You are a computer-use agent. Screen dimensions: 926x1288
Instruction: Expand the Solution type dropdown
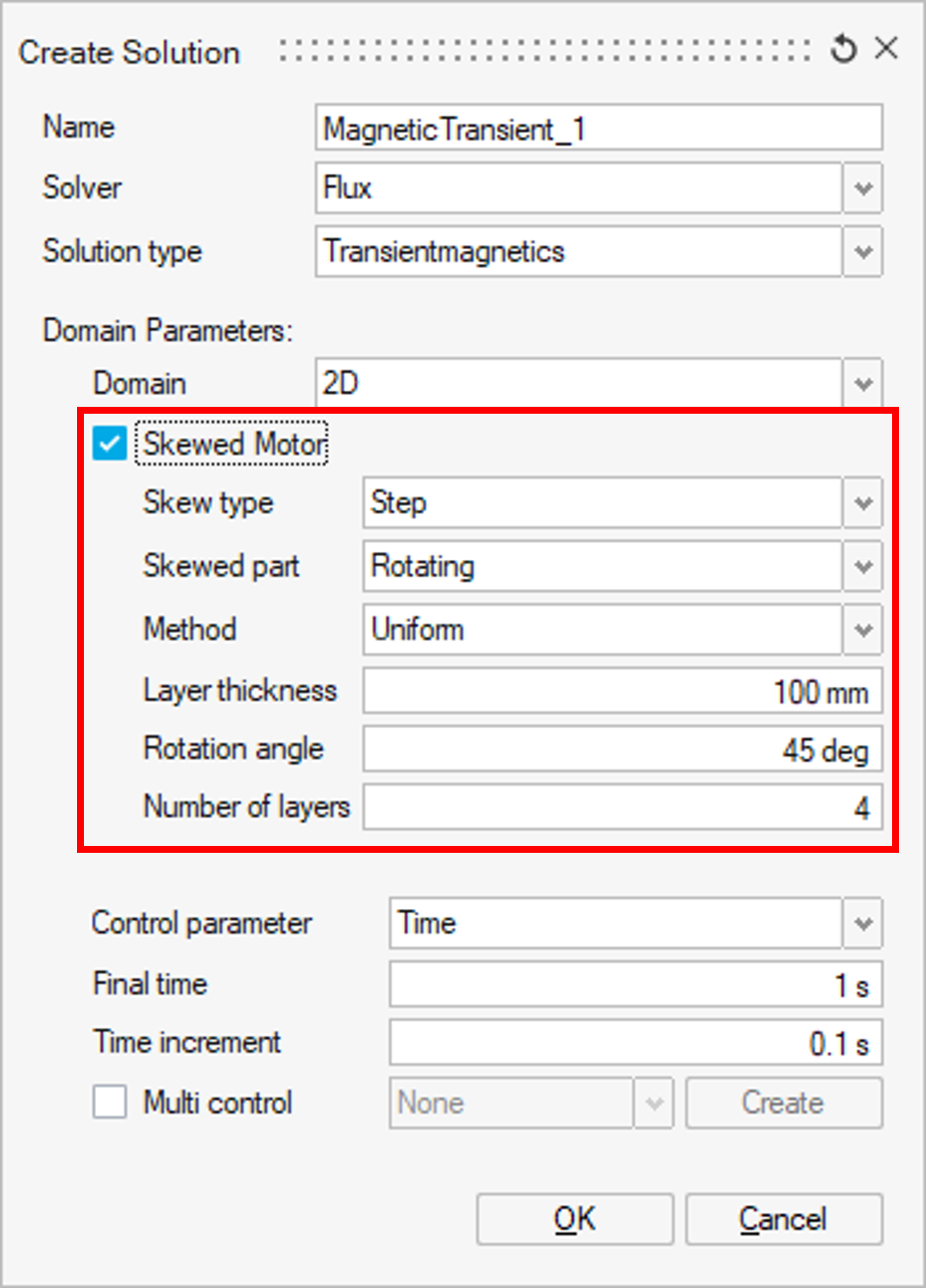coord(863,251)
